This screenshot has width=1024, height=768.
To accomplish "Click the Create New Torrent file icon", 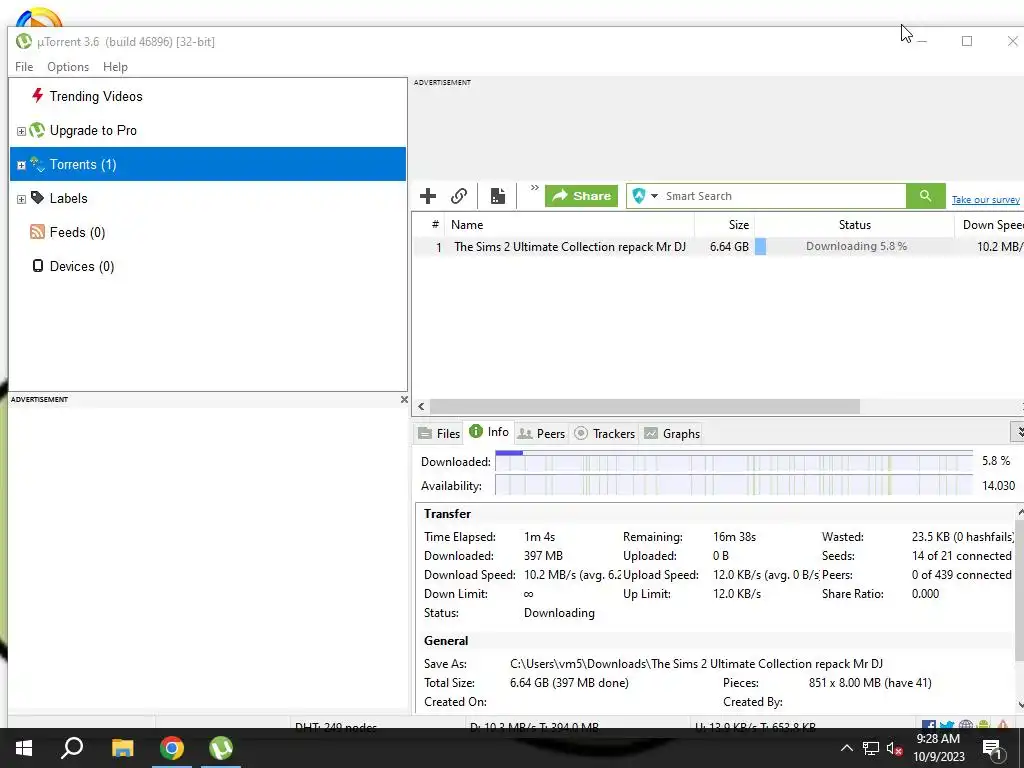I will [498, 196].
